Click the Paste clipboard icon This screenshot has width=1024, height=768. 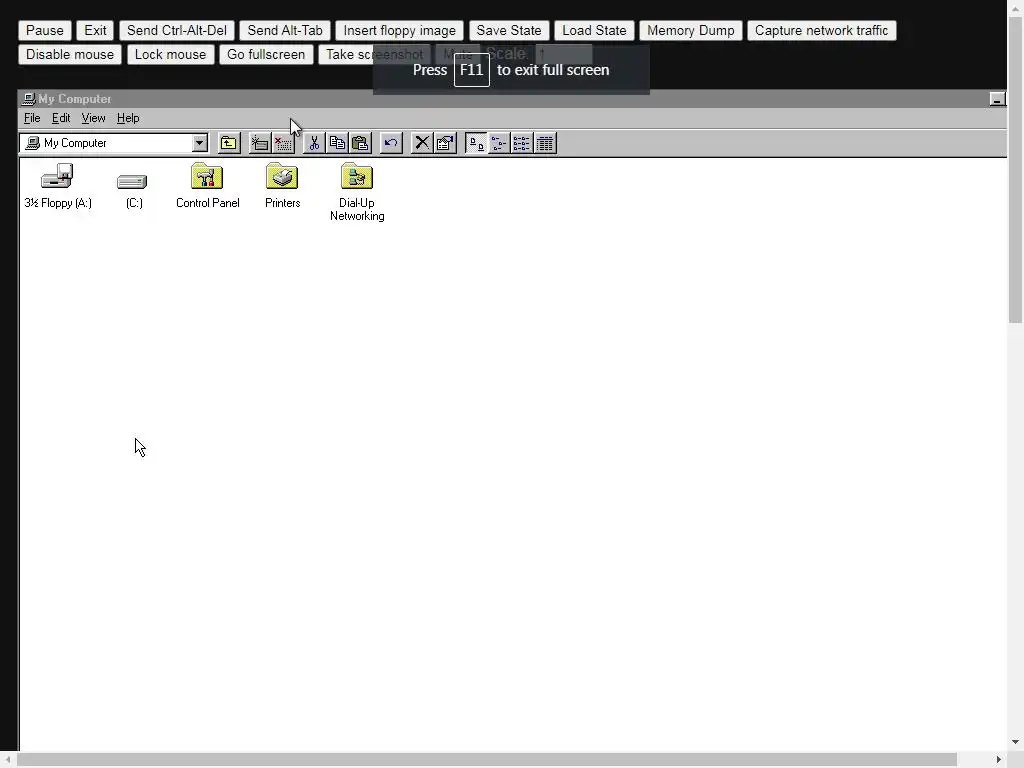[x=360, y=143]
